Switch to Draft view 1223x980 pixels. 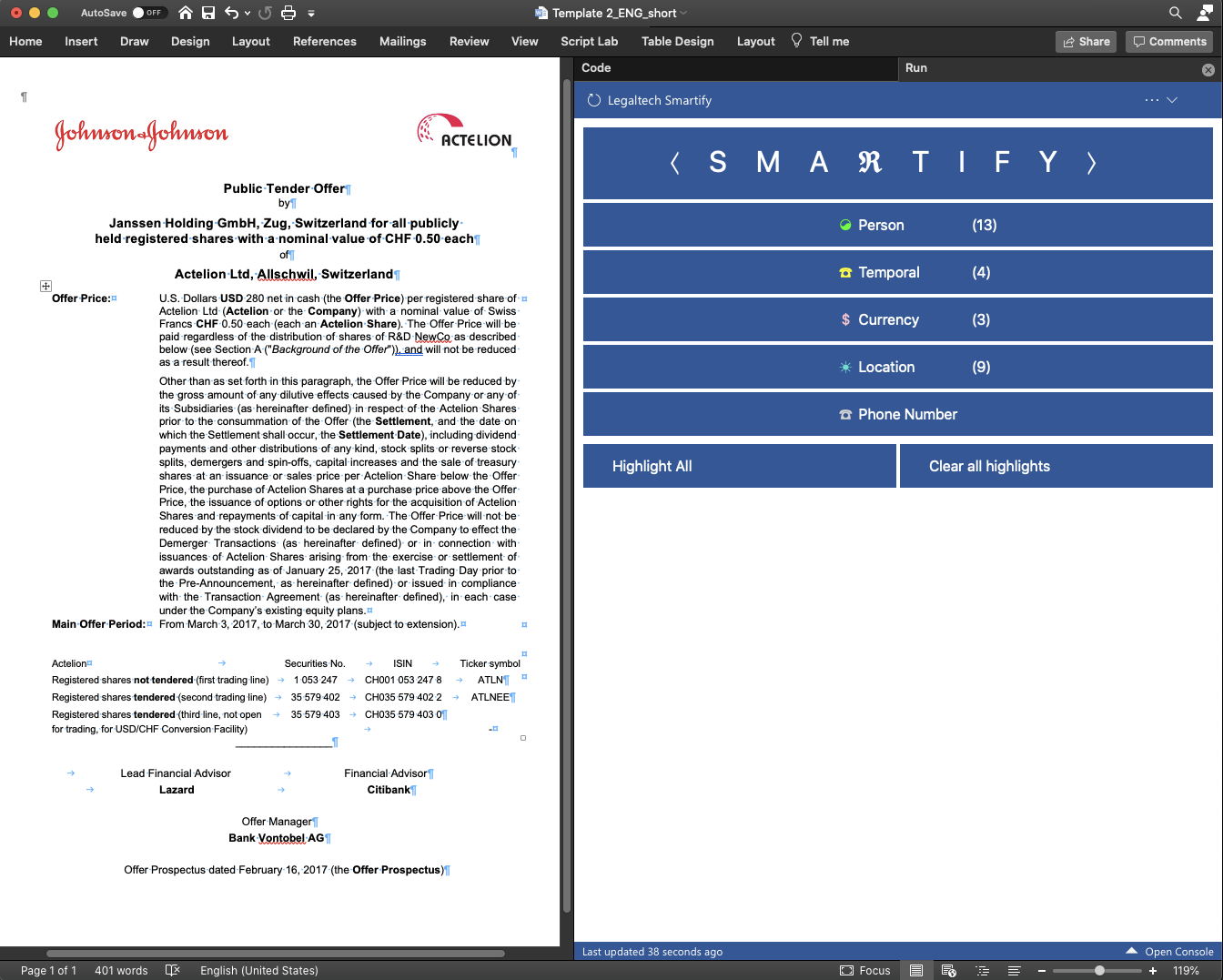(1015, 970)
